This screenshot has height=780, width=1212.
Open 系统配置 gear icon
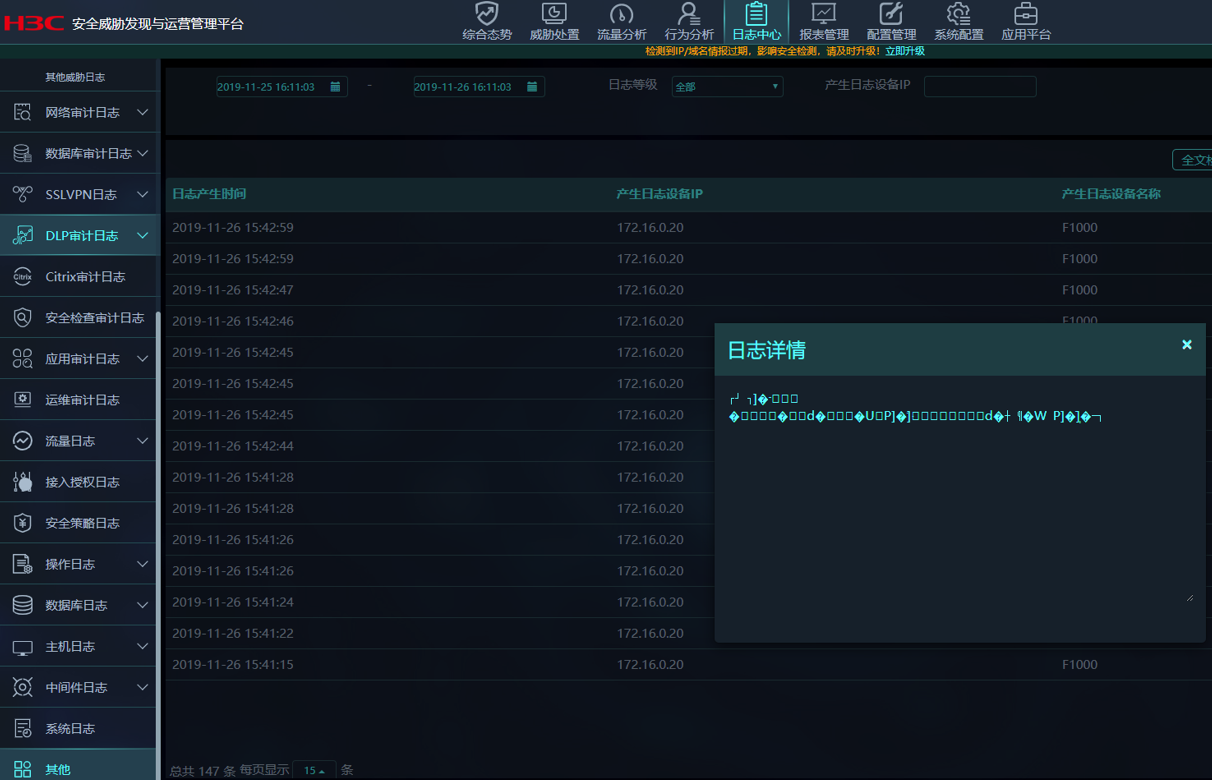point(958,14)
